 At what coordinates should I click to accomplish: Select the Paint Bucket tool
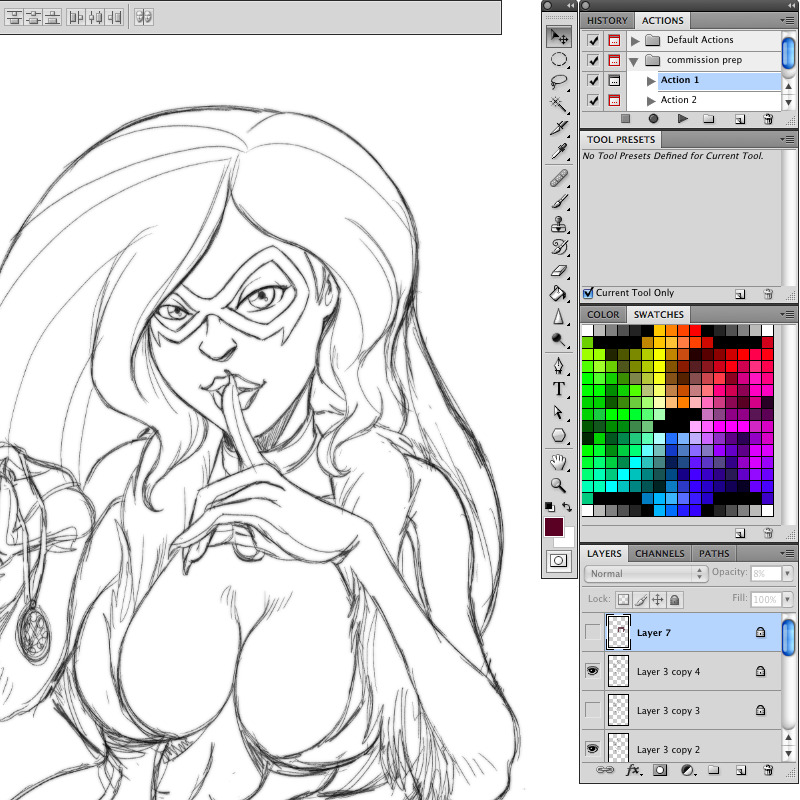pyautogui.click(x=559, y=294)
